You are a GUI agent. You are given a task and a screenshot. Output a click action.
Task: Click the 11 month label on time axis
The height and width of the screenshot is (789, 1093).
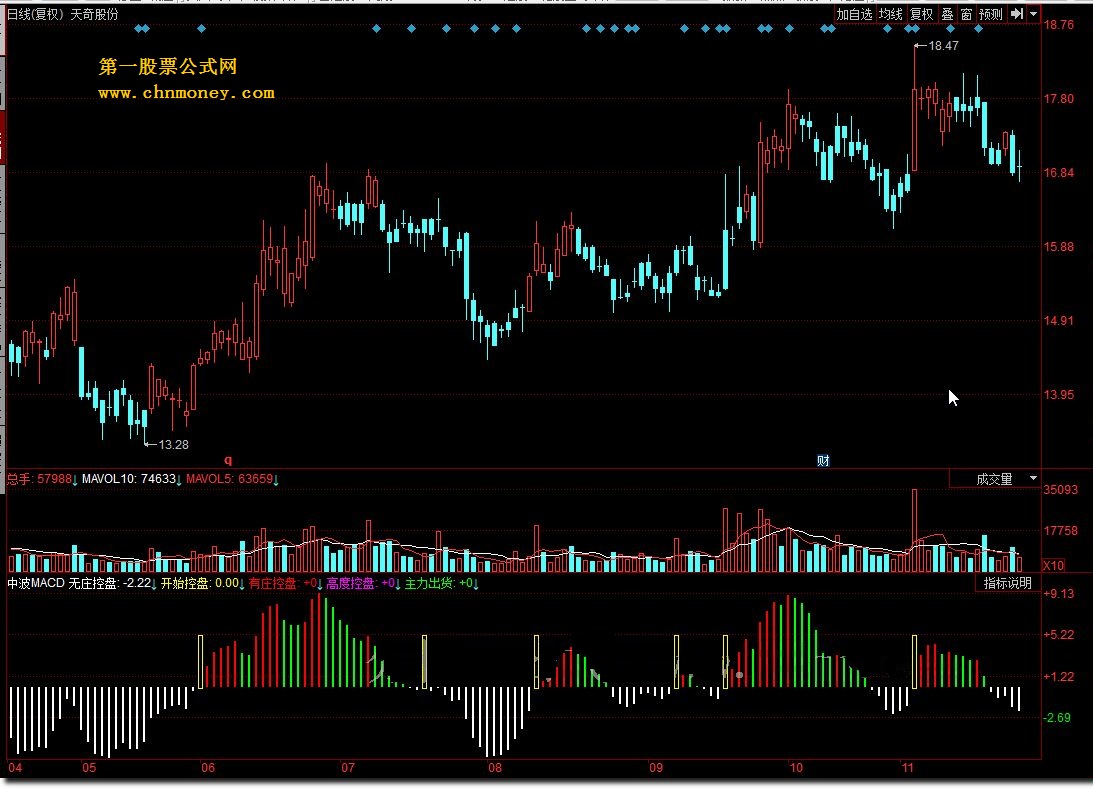(x=907, y=768)
